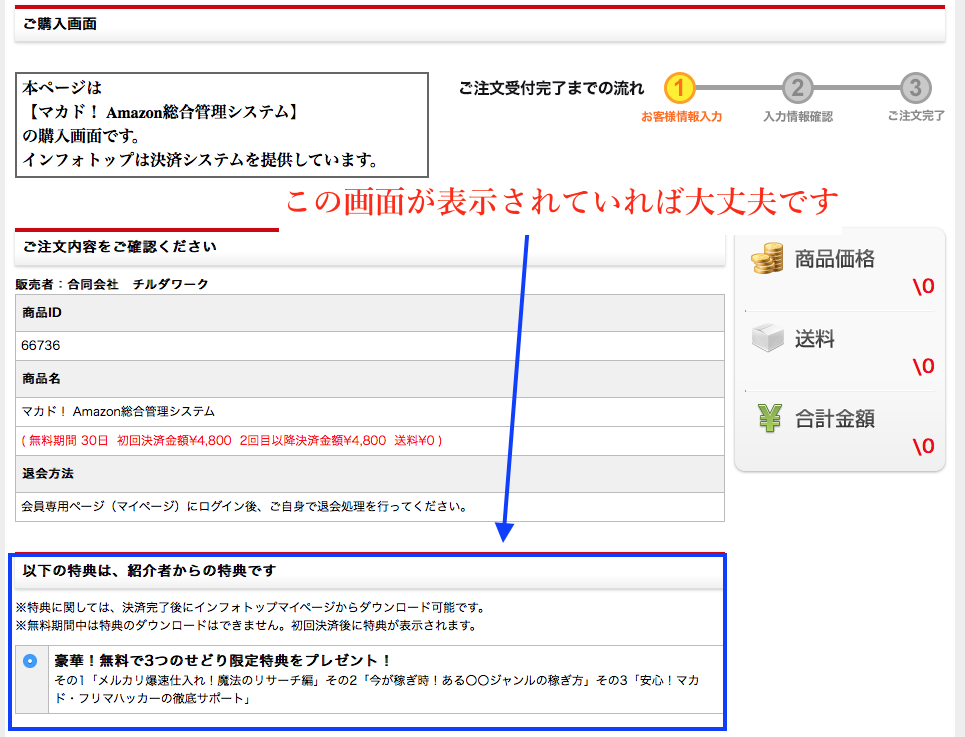Click bonus title 豪華！無料で3つのせどり限定特典をプレゼント！
The width and height of the screenshot is (965, 737).
click(223, 661)
